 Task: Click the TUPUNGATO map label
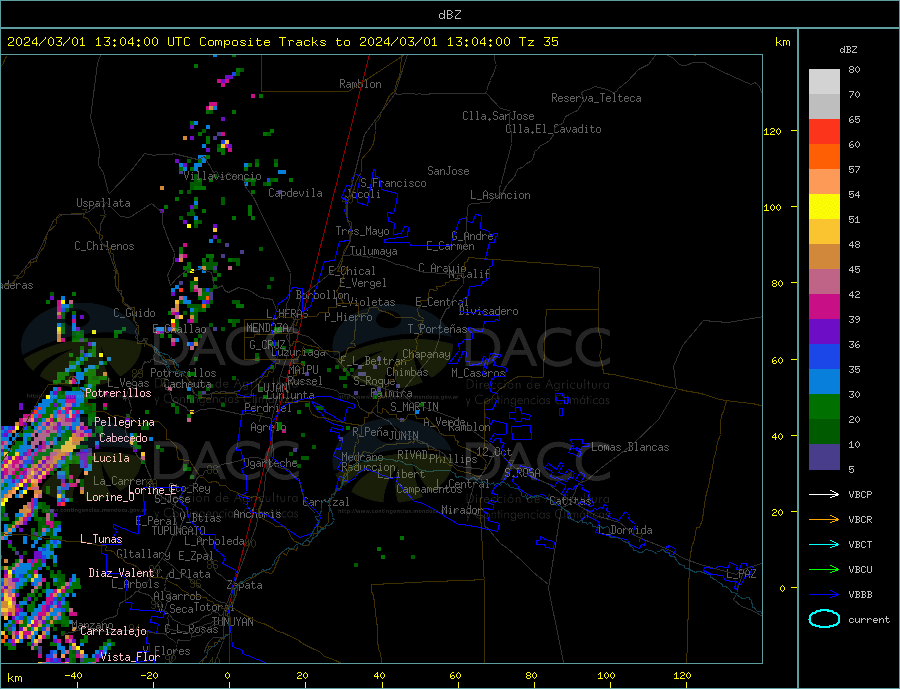[179, 531]
